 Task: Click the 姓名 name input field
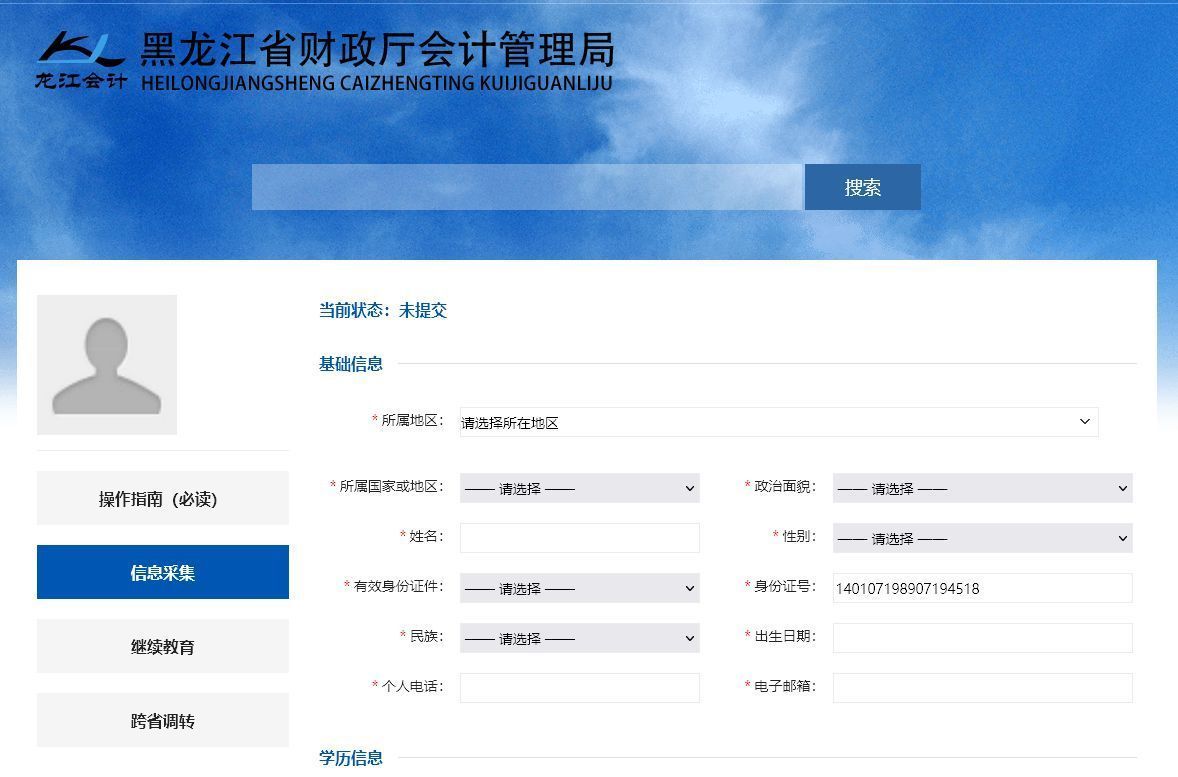pyautogui.click(x=578, y=538)
